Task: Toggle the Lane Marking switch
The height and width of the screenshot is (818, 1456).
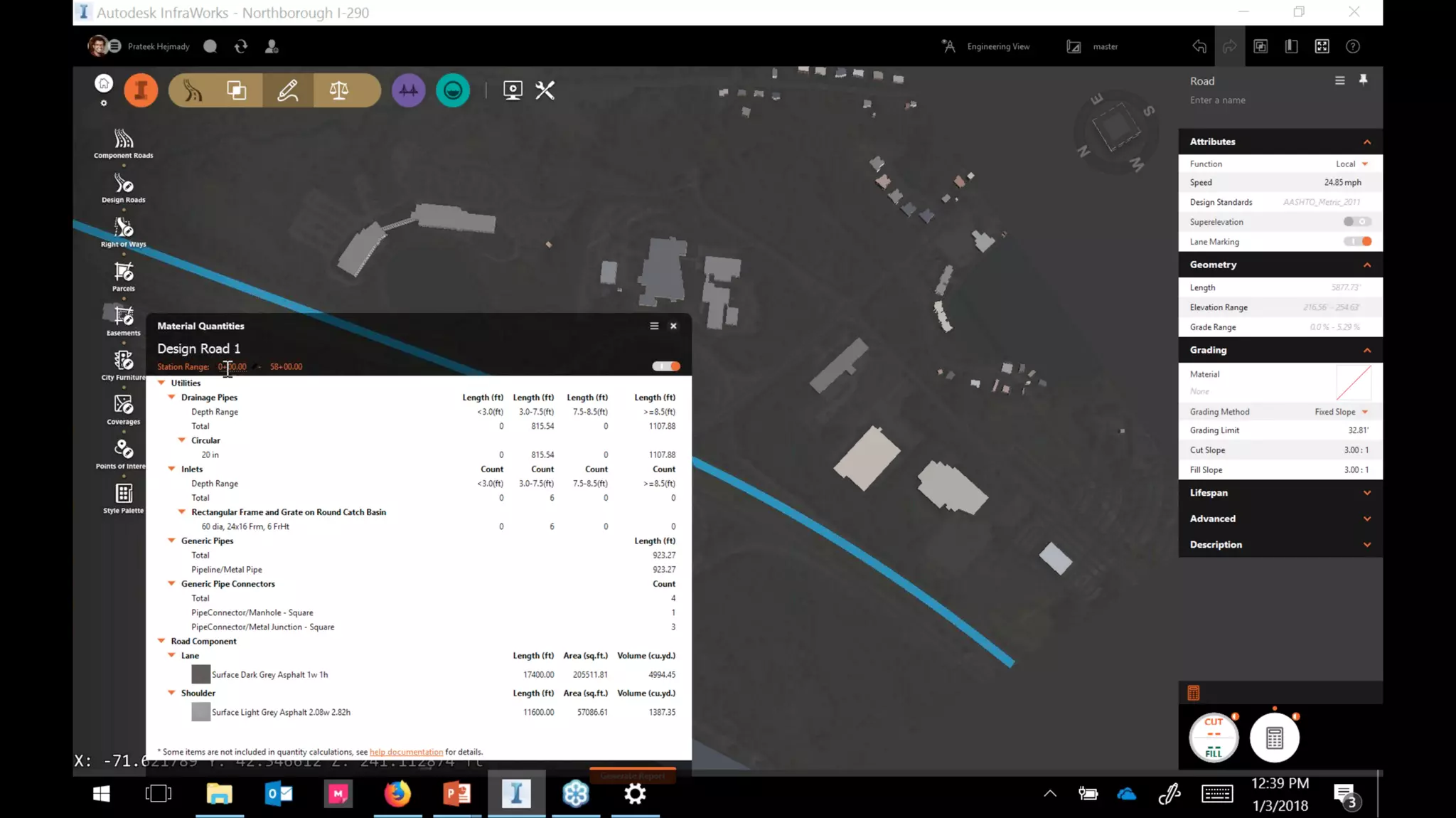Action: pos(1357,242)
